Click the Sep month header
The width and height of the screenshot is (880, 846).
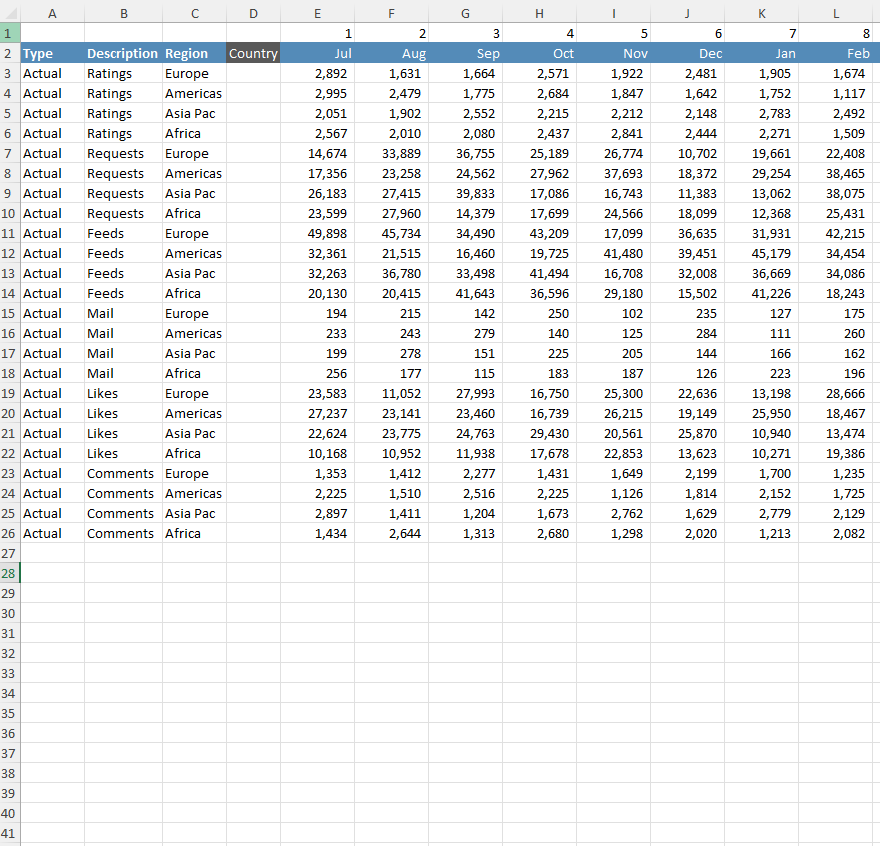pyautogui.click(x=466, y=53)
